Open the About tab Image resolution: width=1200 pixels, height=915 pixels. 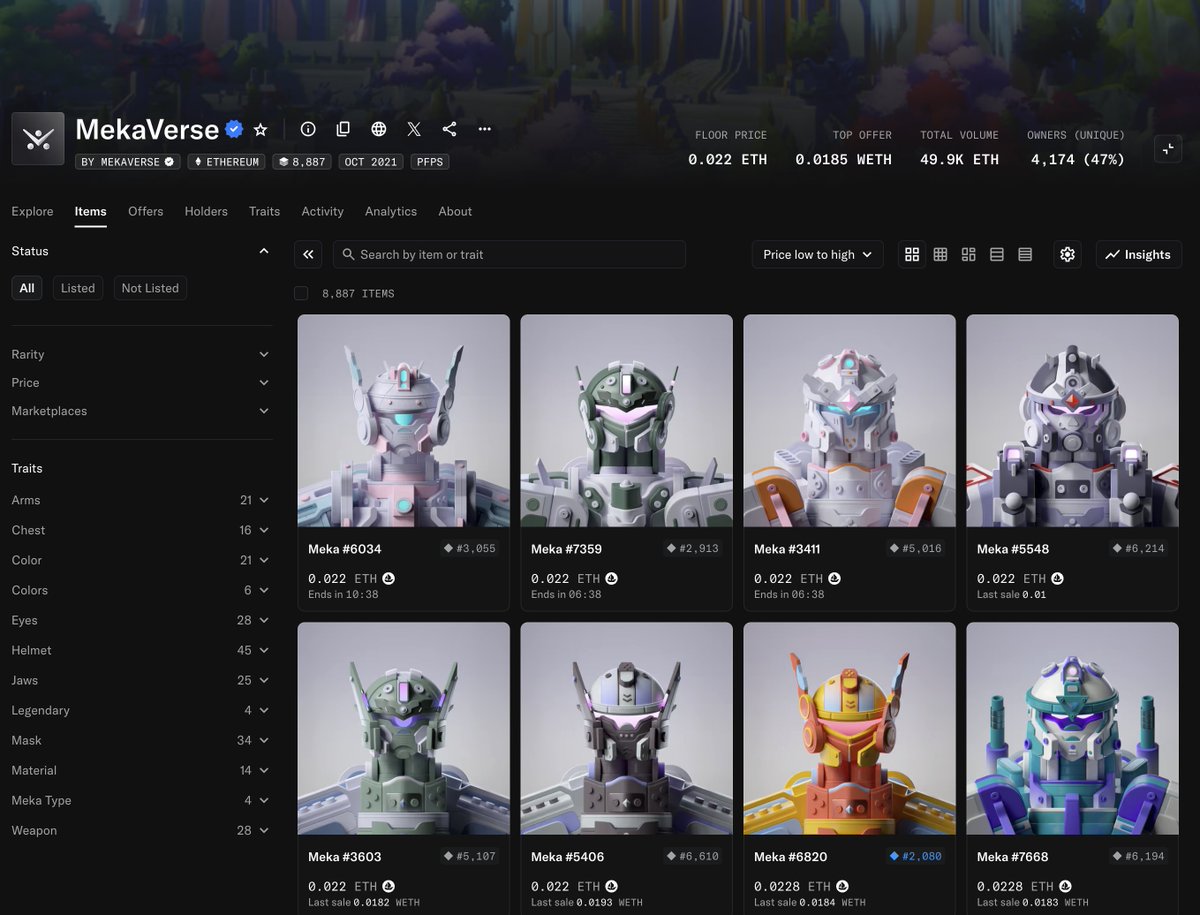point(455,212)
